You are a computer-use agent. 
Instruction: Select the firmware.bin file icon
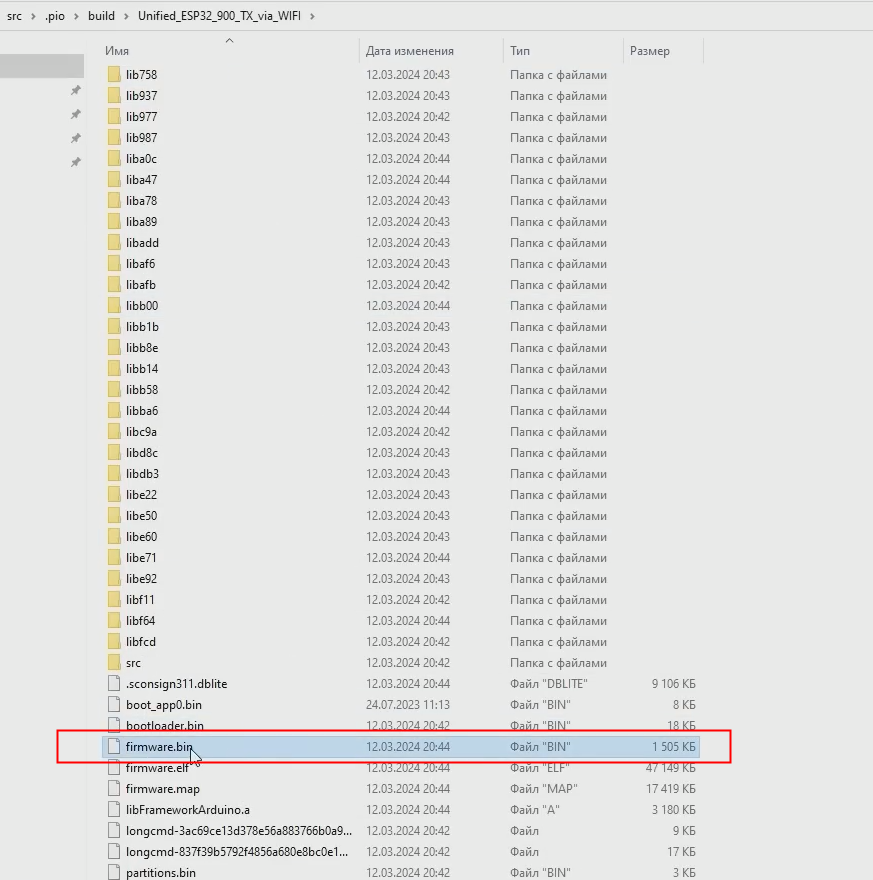click(114, 747)
